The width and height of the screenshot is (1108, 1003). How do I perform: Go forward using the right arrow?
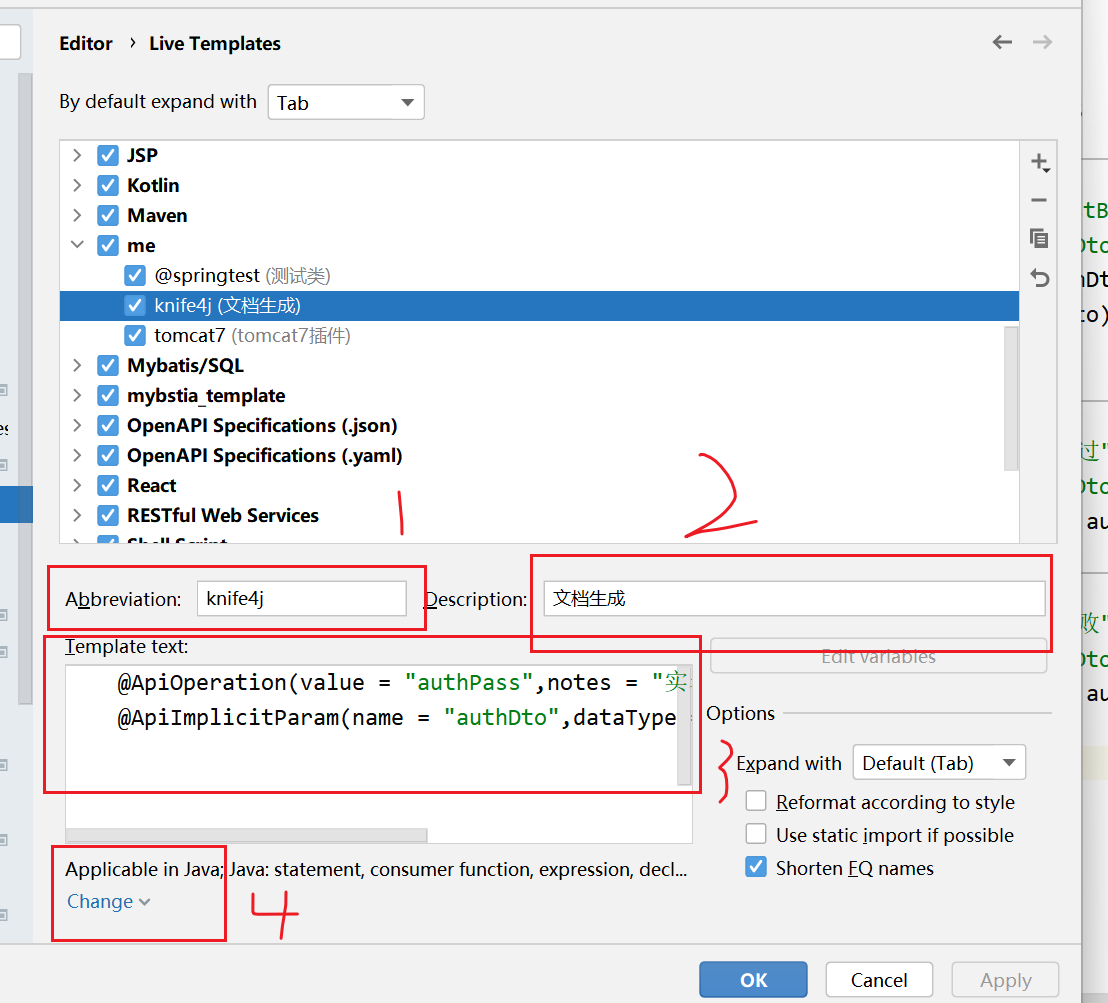coord(1042,42)
